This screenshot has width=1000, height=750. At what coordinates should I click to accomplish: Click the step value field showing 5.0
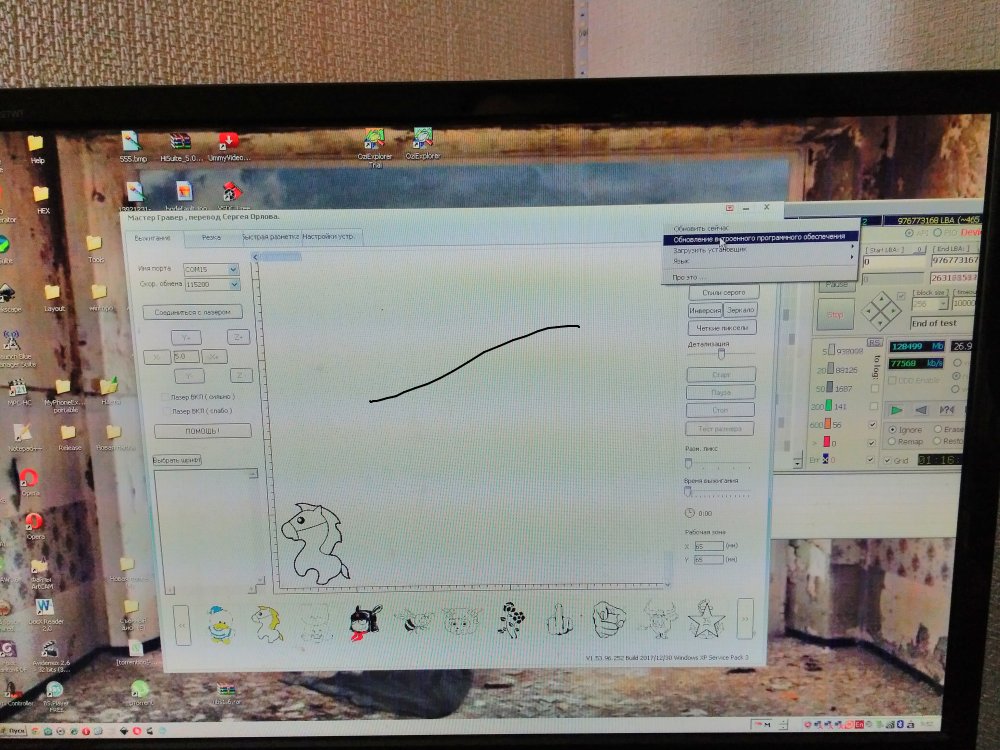click(186, 357)
